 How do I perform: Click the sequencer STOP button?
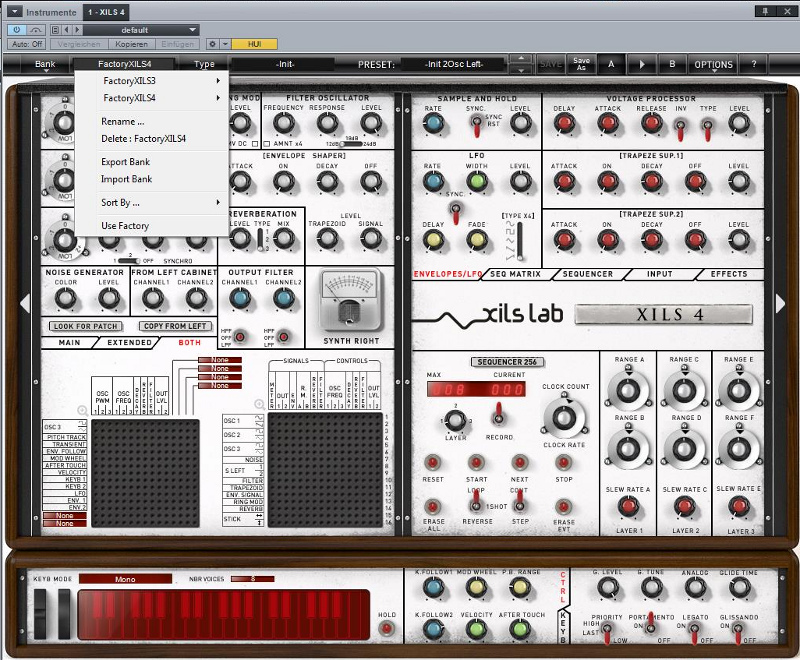563,463
